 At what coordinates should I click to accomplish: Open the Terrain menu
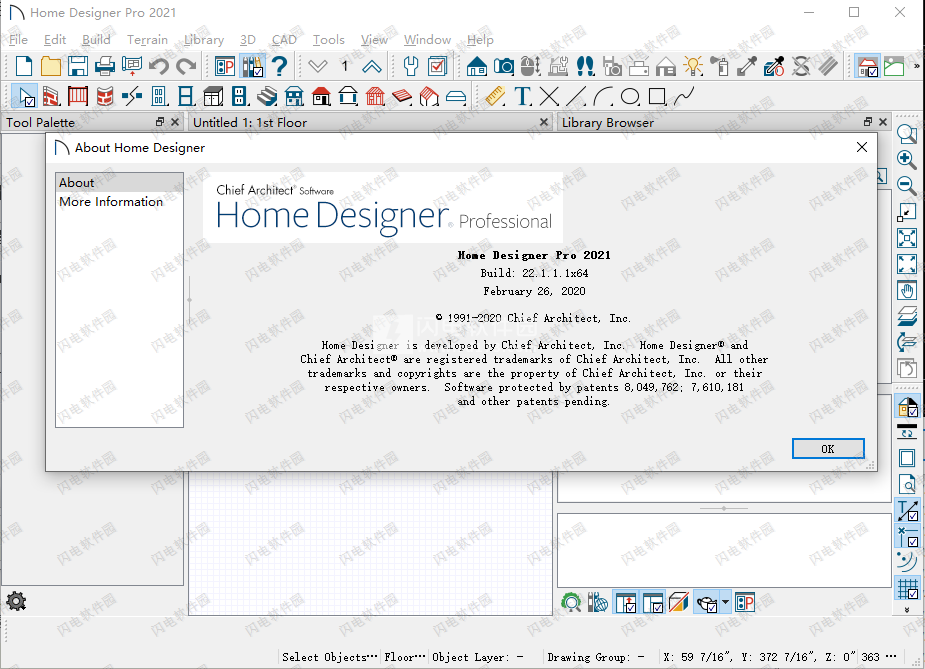[x=147, y=40]
